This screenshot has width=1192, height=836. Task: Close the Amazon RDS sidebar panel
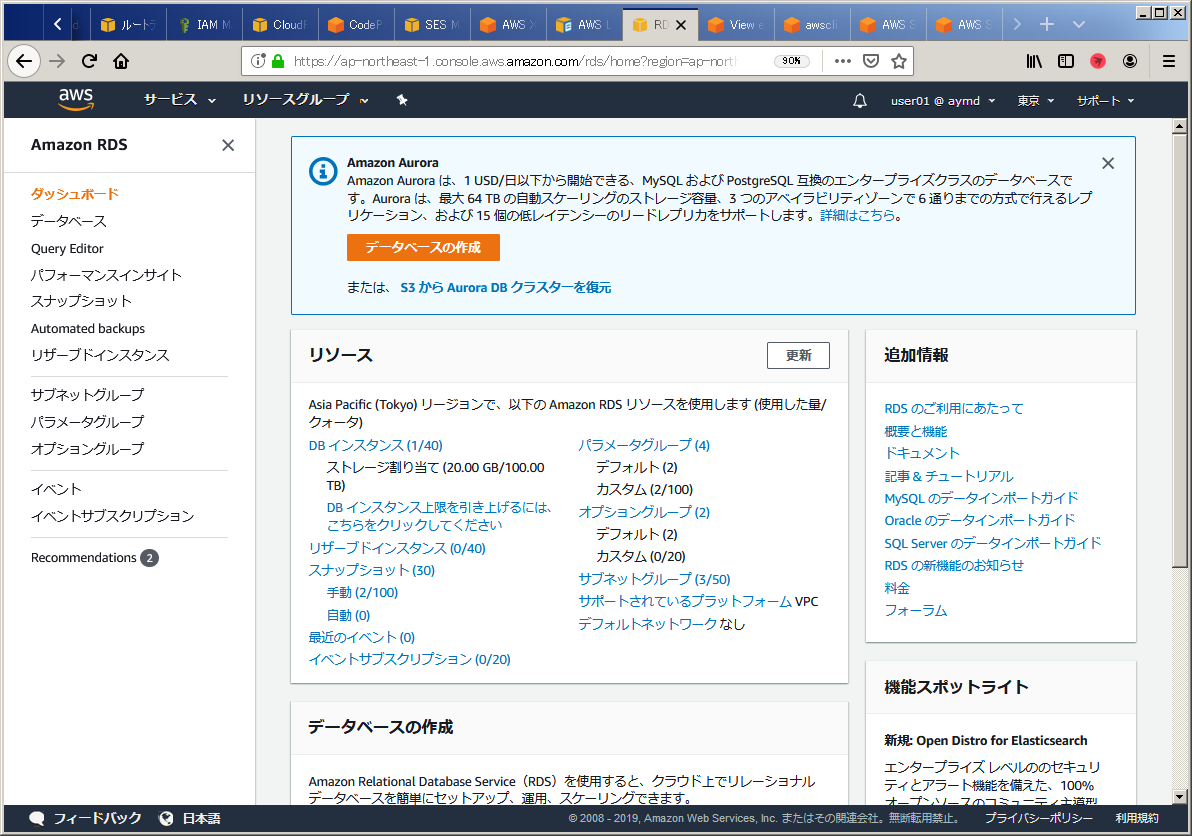pos(228,145)
